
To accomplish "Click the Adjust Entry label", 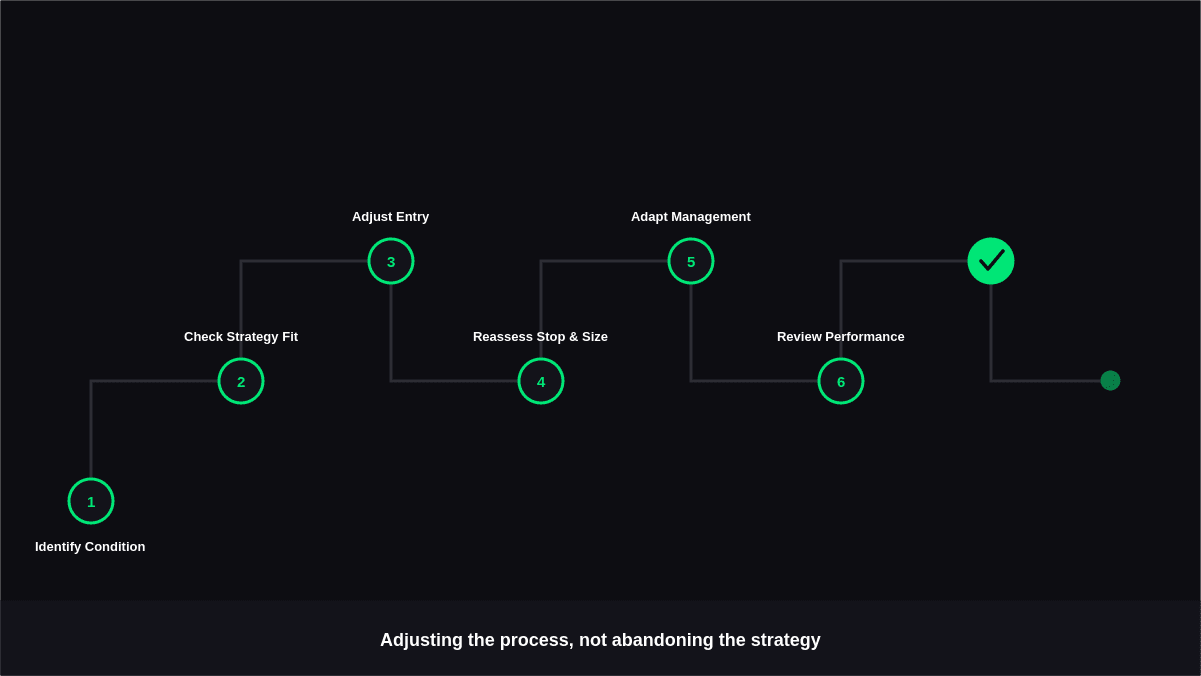I will click(390, 217).
